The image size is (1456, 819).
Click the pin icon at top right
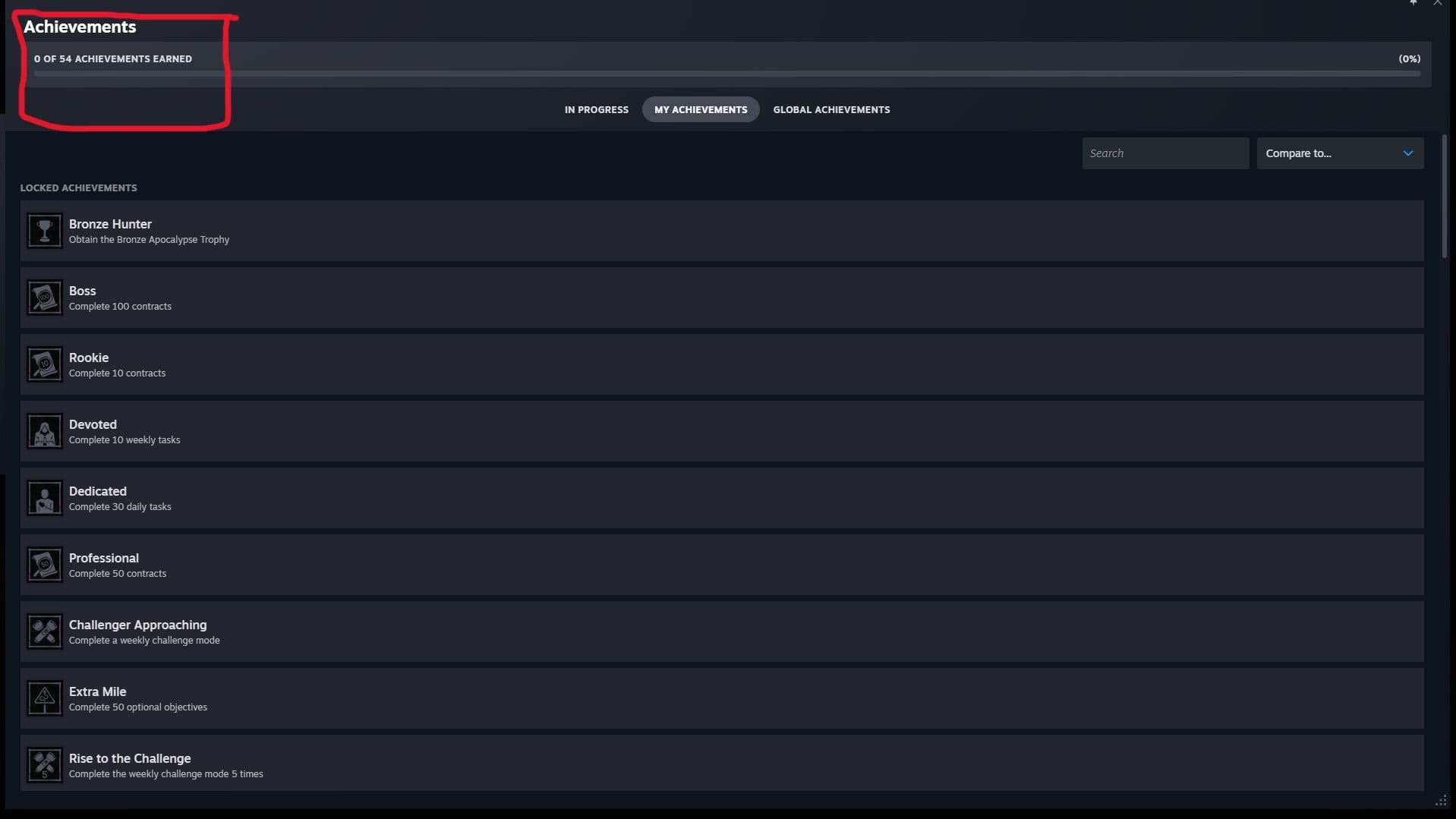click(1413, 3)
